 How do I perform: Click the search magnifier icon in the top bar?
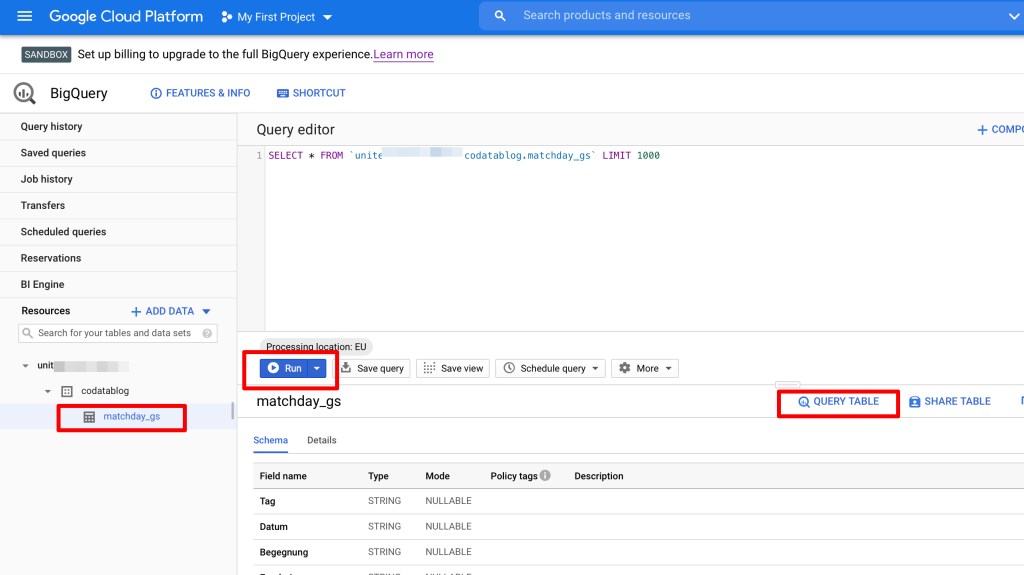(x=500, y=16)
